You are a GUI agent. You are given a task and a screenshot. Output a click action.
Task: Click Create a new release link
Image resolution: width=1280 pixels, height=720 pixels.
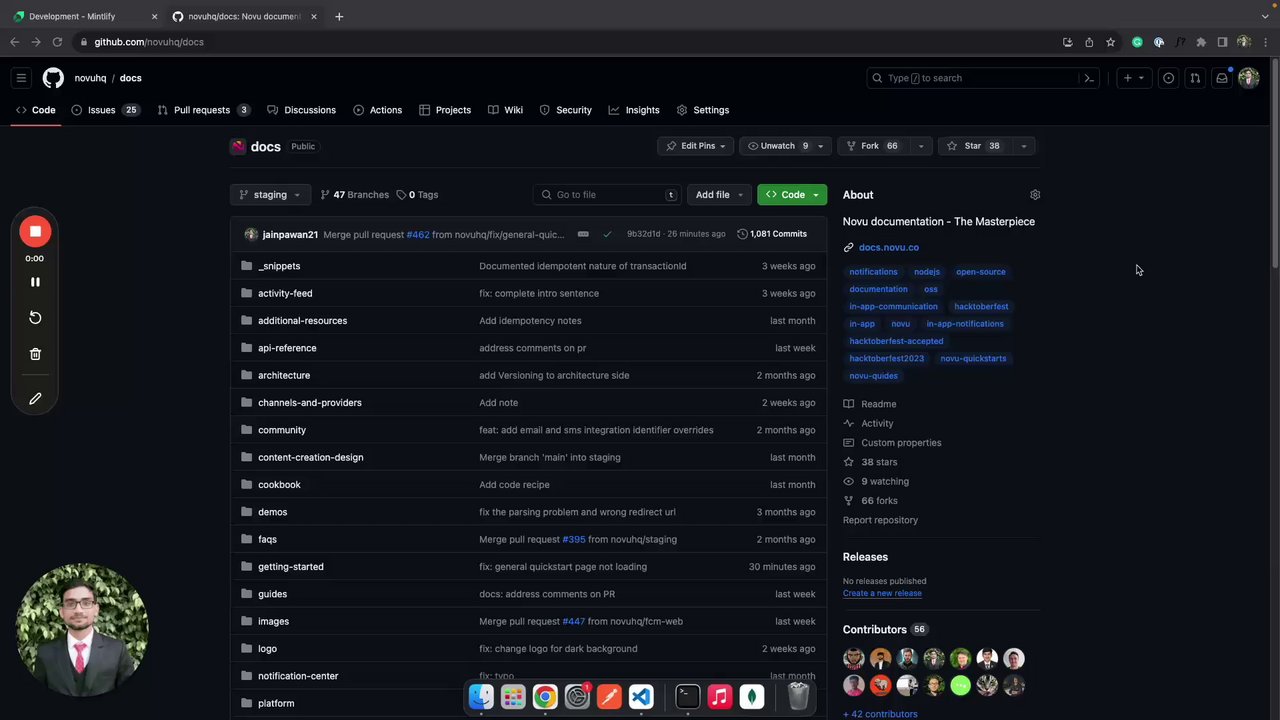(x=882, y=593)
